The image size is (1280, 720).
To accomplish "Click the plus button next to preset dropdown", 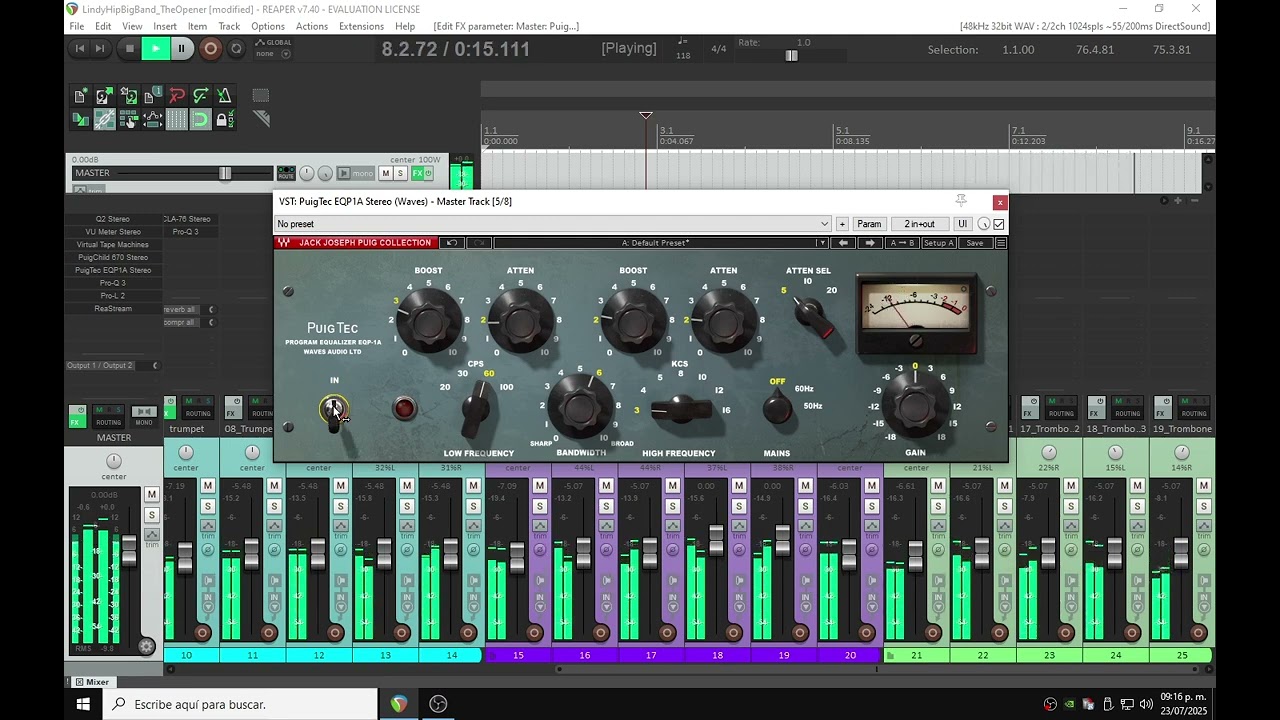I will coord(842,224).
